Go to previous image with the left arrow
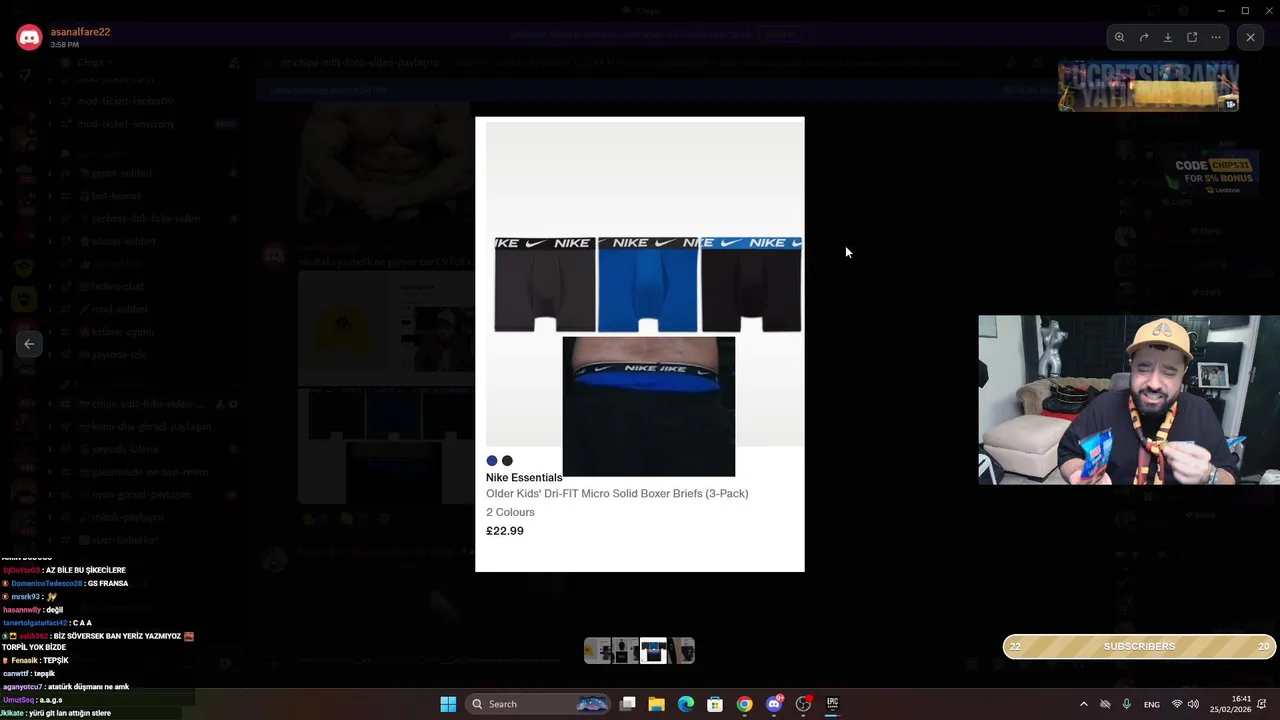Screen dimensions: 1280x720 29,344
